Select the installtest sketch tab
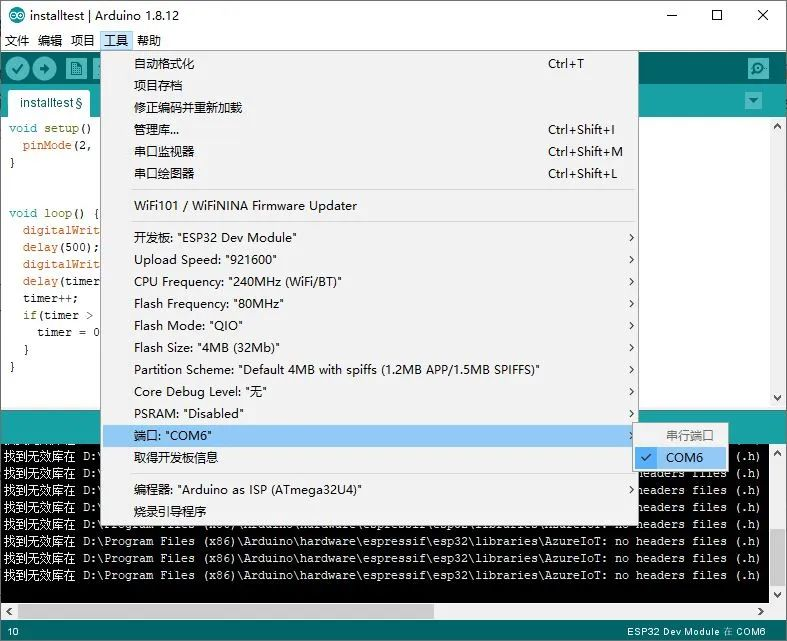 [x=50, y=103]
